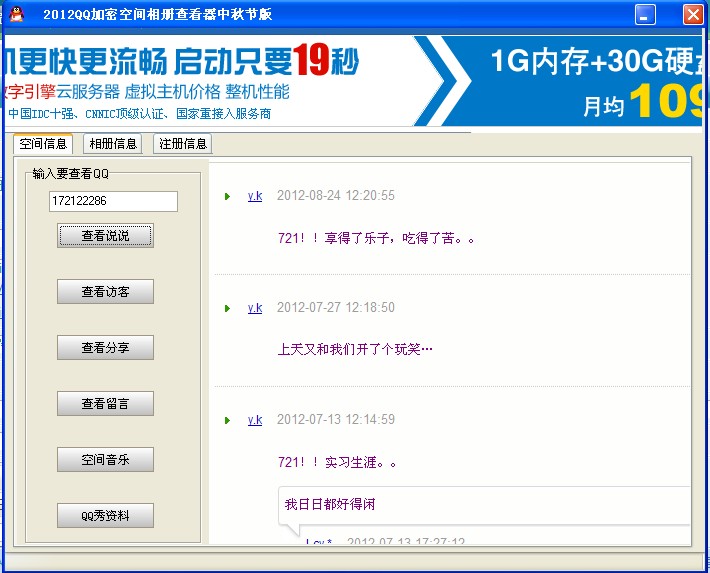Click the 查看分享 button

[x=105, y=348]
